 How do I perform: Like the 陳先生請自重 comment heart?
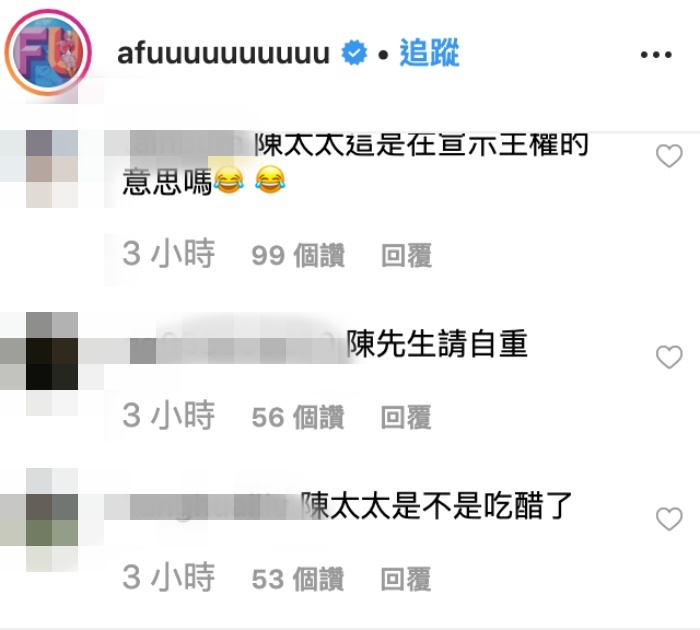[x=669, y=357]
